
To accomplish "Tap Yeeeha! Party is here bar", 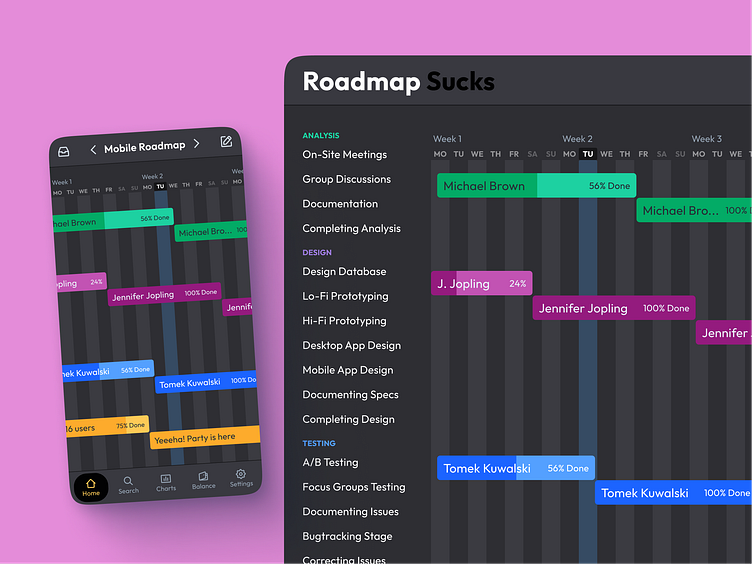I will [x=205, y=437].
